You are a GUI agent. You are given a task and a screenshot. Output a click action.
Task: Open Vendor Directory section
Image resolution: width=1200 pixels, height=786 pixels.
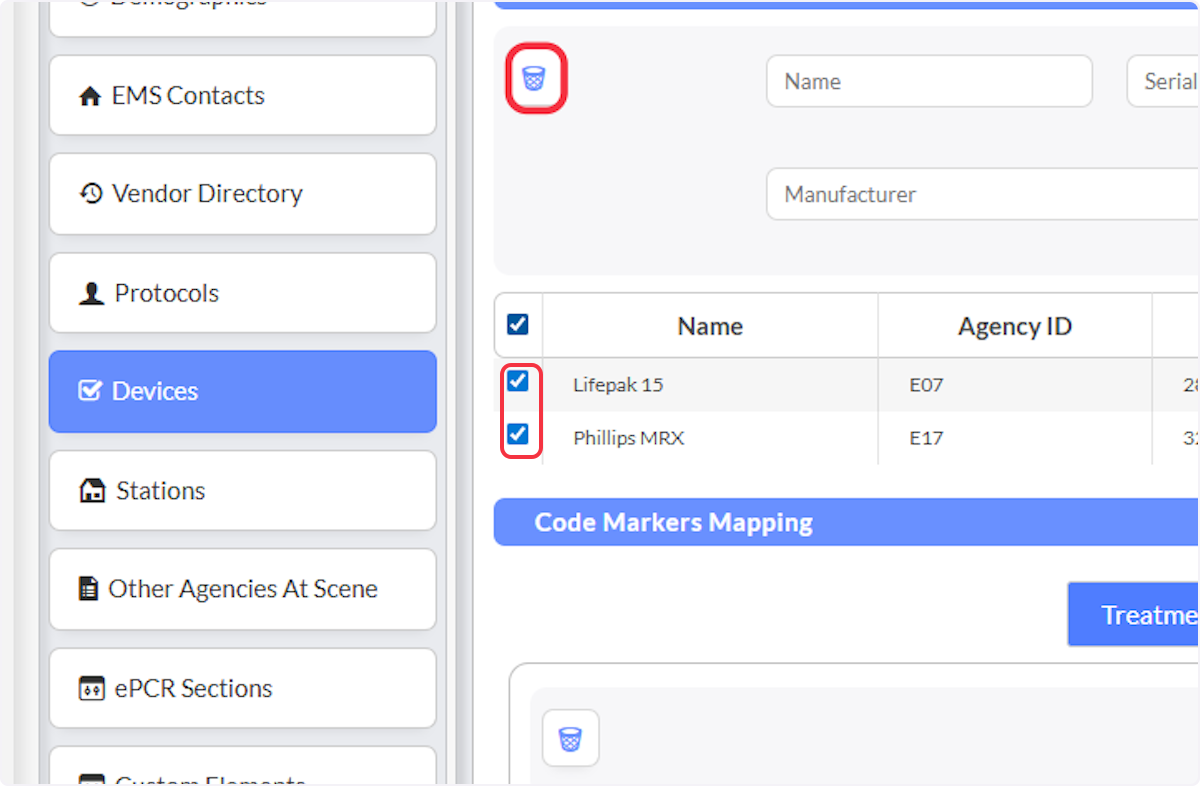click(x=243, y=194)
